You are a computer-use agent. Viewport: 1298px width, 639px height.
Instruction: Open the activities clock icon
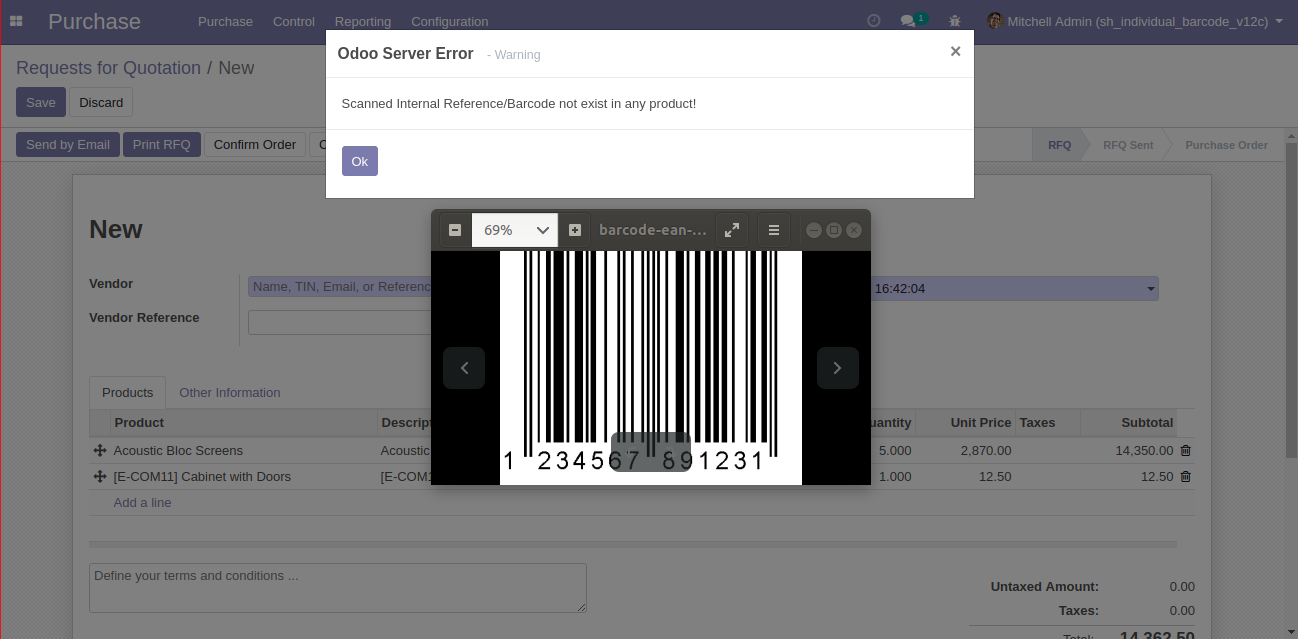873,21
